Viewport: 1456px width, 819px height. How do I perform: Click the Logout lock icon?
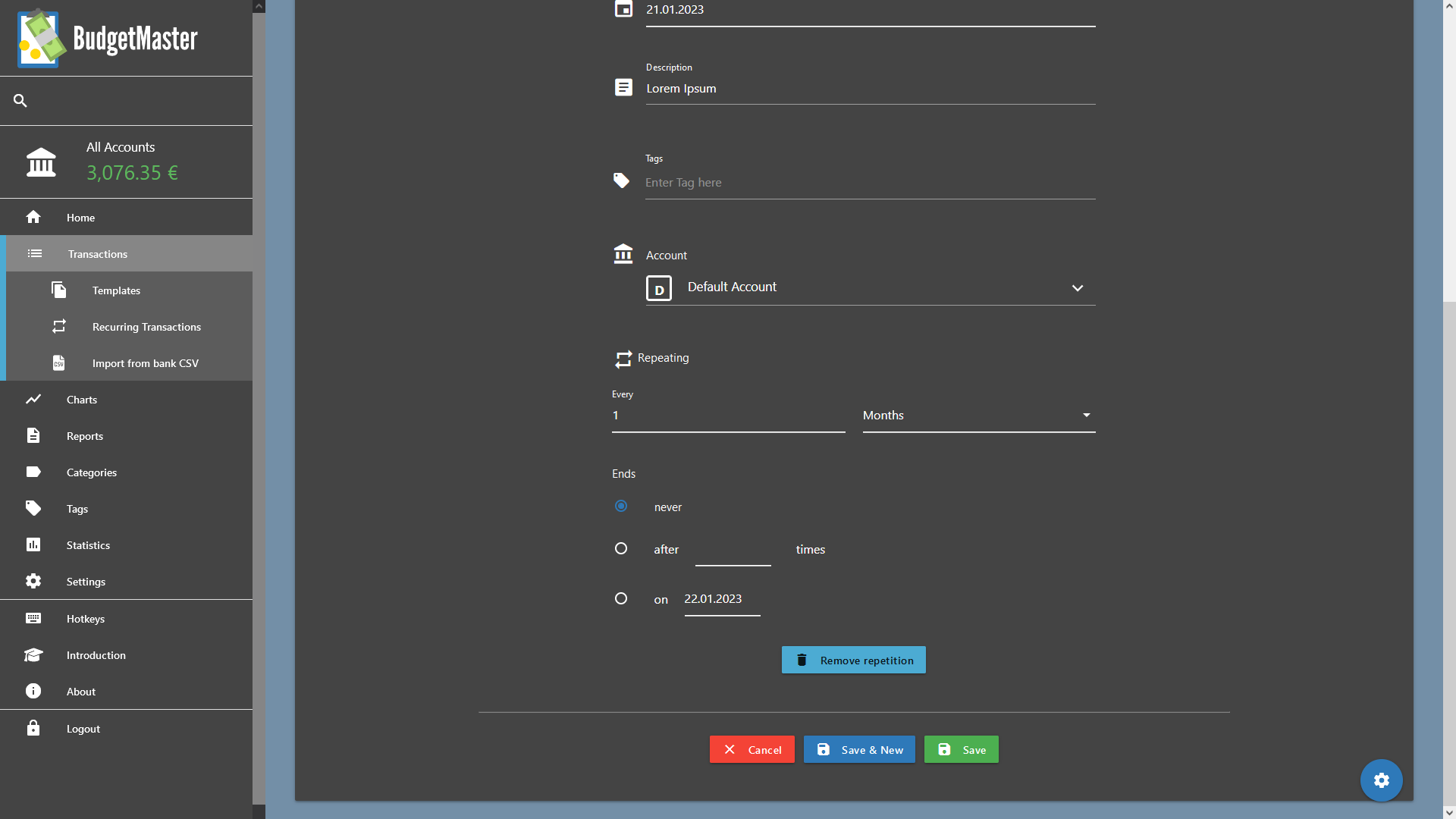(x=33, y=728)
